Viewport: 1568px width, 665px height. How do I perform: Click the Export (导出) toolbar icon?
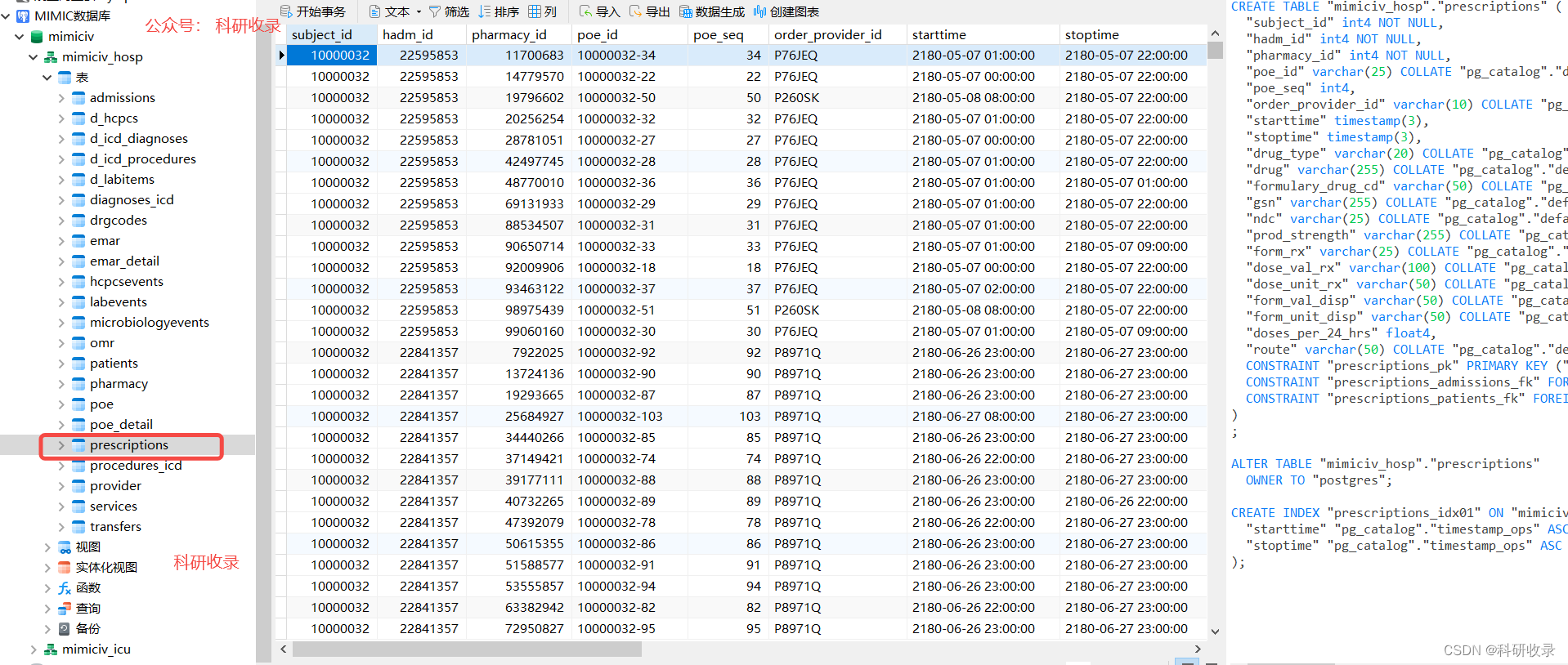[x=635, y=11]
